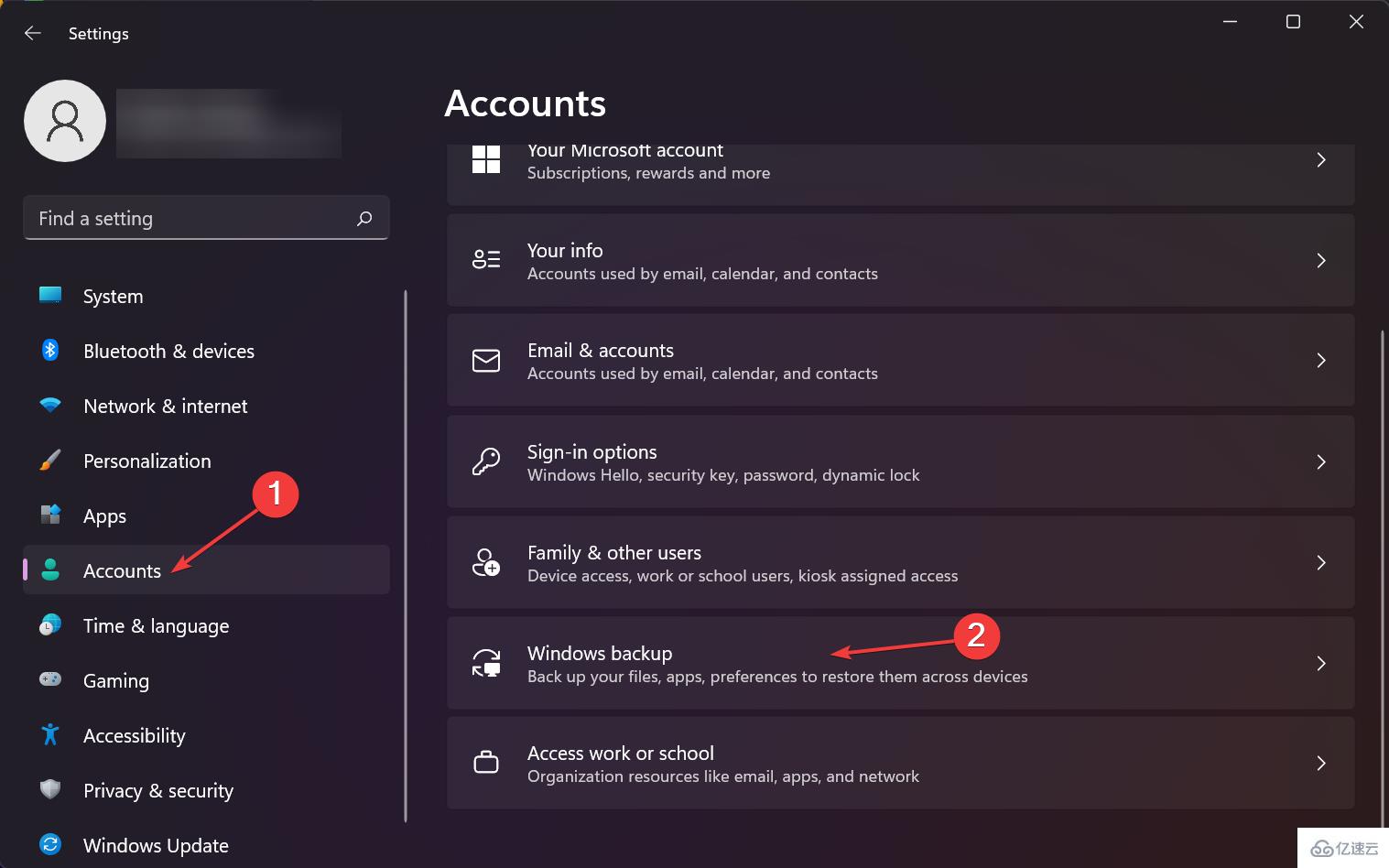Click the blurred account name
Screen dimensions: 1389x868
tap(229, 124)
